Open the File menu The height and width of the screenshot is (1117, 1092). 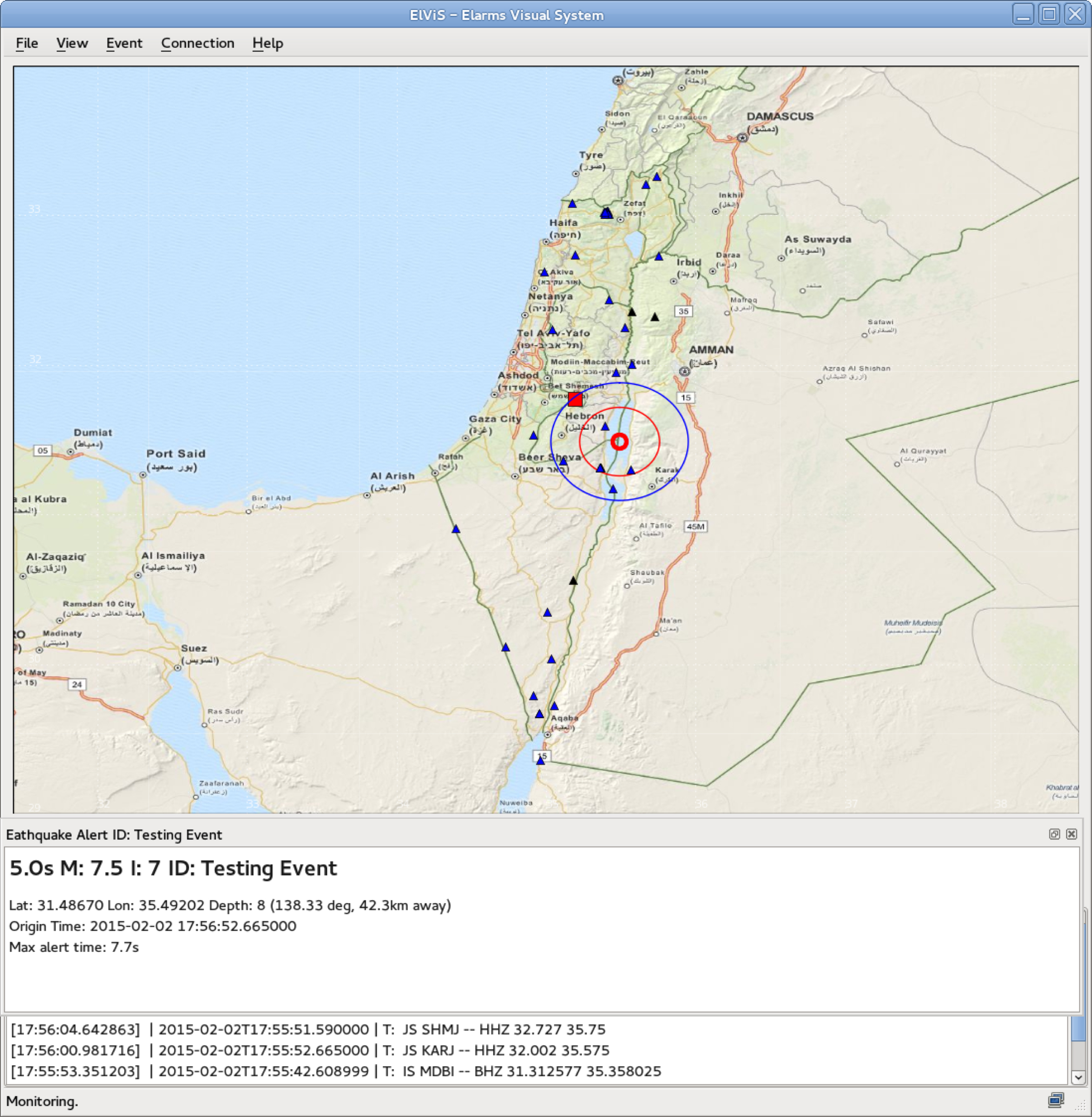(26, 43)
